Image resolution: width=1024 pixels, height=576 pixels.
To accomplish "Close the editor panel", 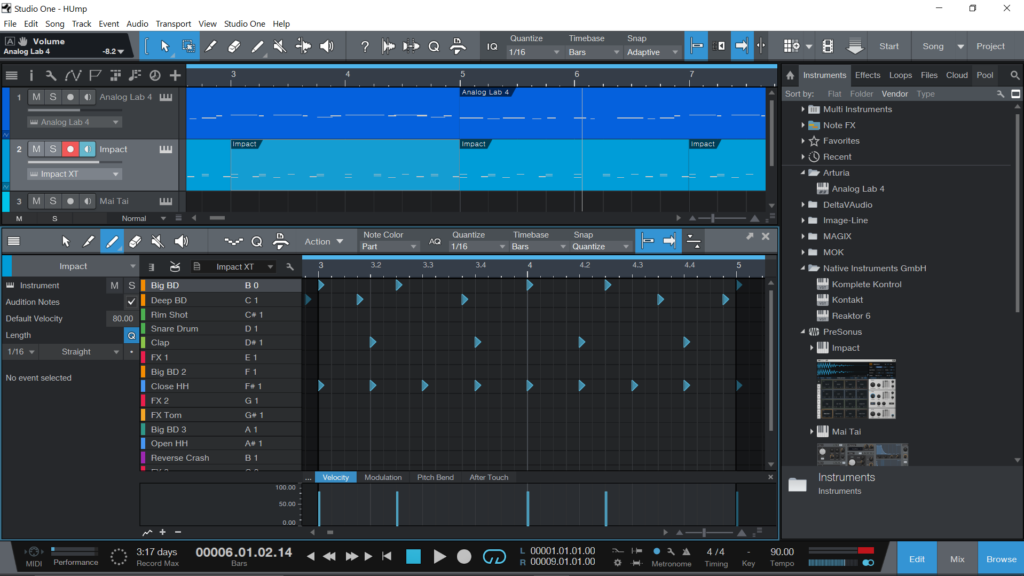I will (765, 236).
